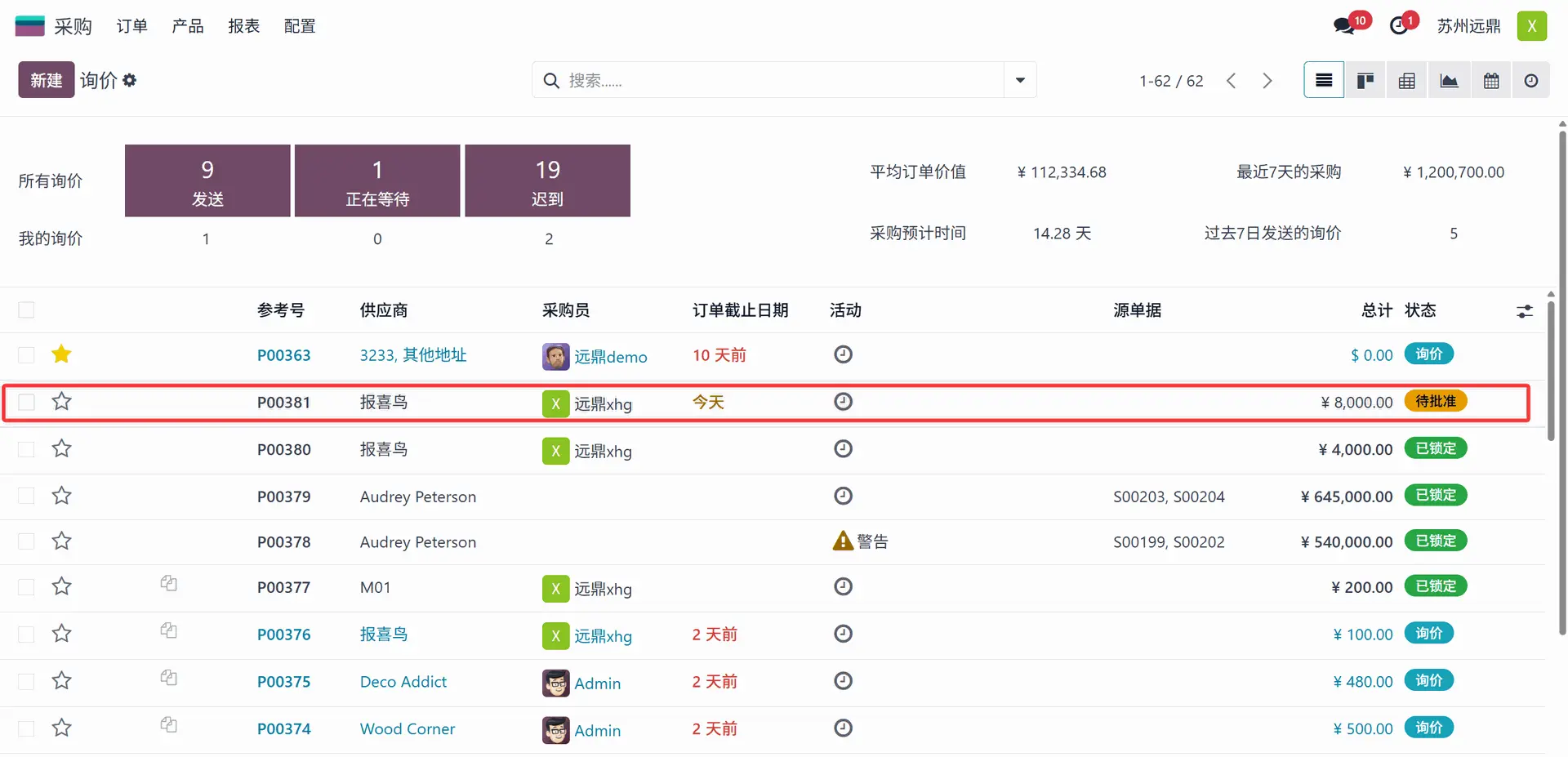The image size is (1568, 757).
Task: Switch to Pivot table view
Action: tap(1406, 80)
